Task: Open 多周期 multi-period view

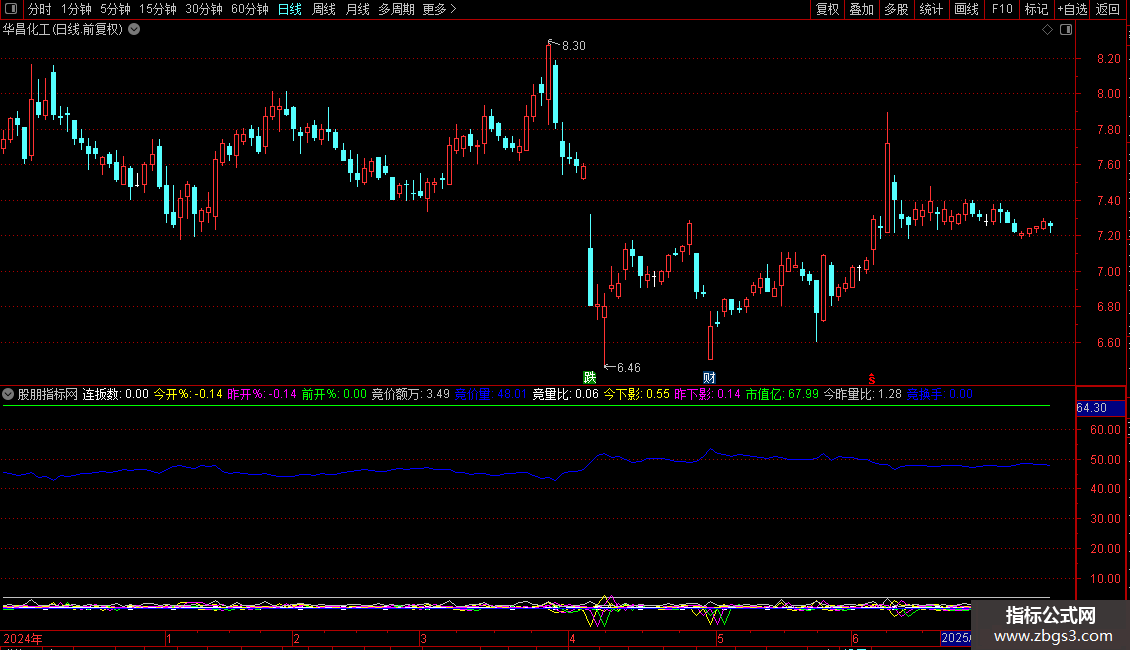Action: coord(396,9)
